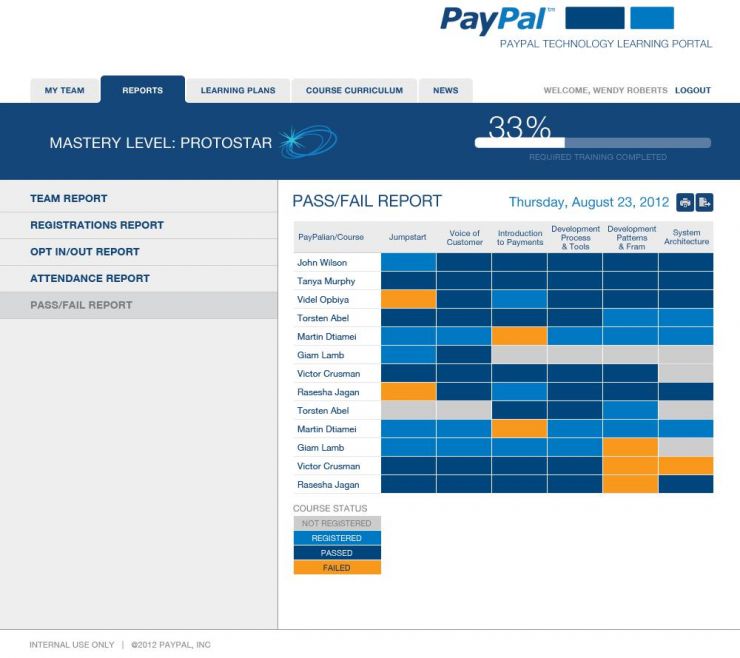Open the My Team tab

65,90
